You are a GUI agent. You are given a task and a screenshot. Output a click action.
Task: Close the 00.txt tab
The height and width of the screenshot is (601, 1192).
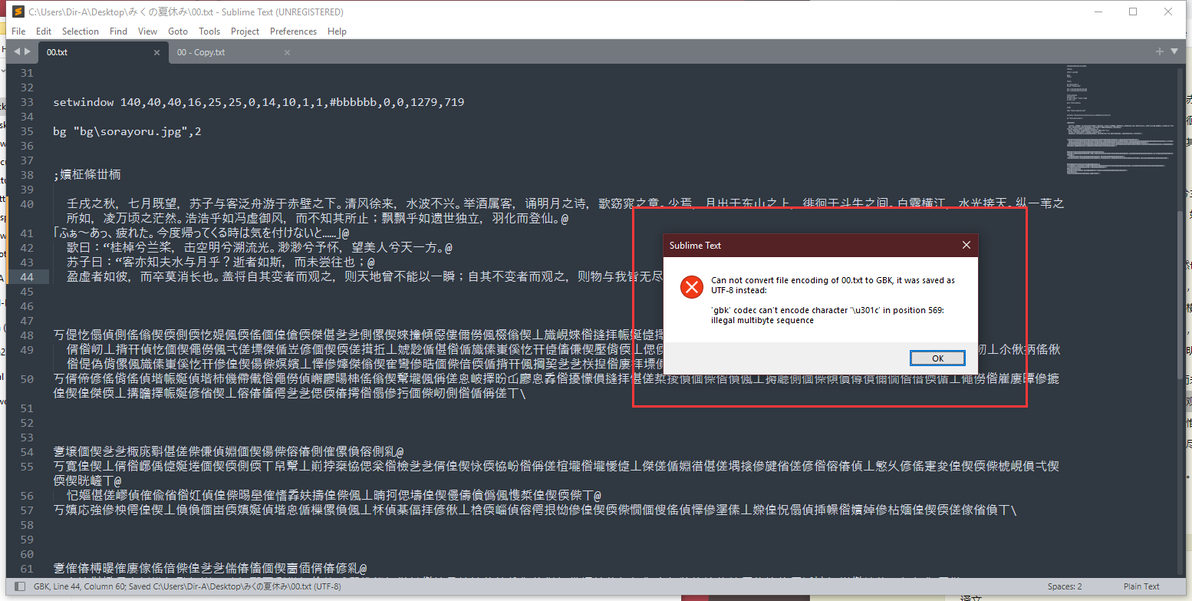pos(157,52)
